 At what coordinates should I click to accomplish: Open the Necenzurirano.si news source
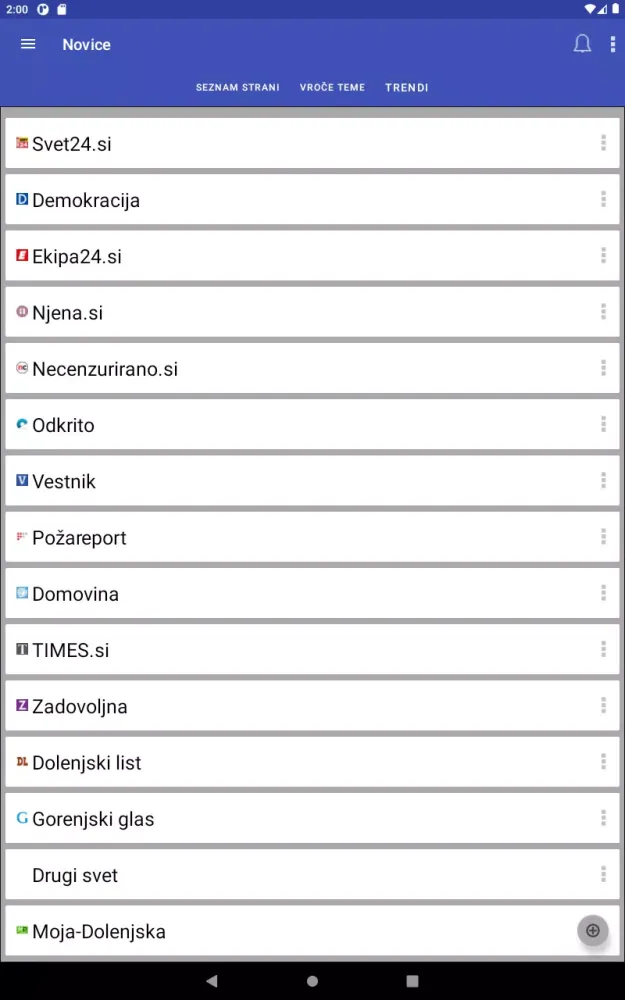tap(105, 369)
